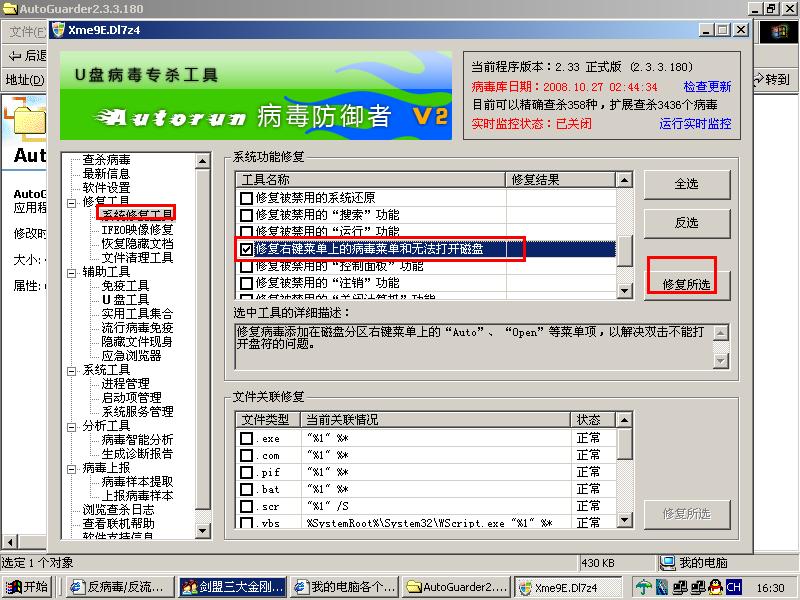Open 启动项管理 tree item

[131, 397]
